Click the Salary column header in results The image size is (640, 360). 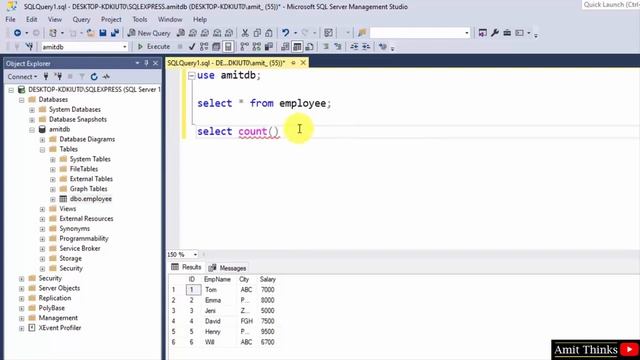(268, 280)
